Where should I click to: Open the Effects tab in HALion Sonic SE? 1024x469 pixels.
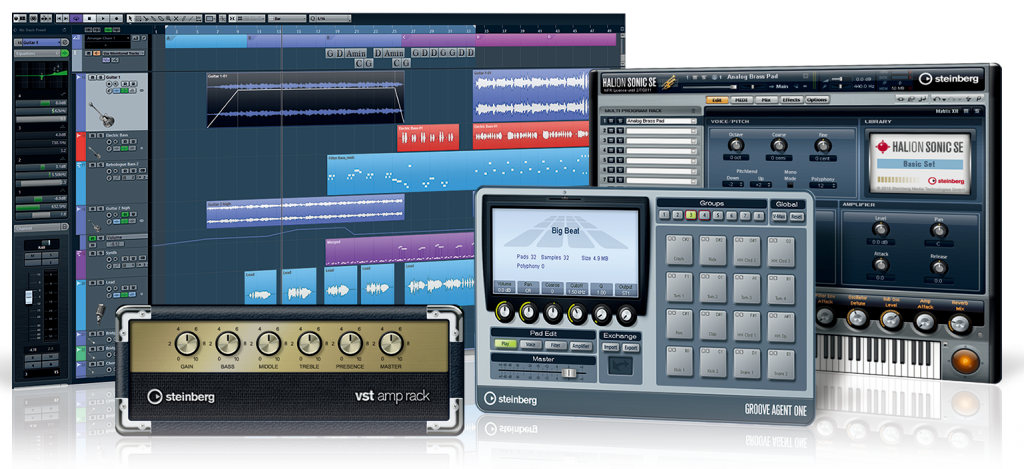792,100
